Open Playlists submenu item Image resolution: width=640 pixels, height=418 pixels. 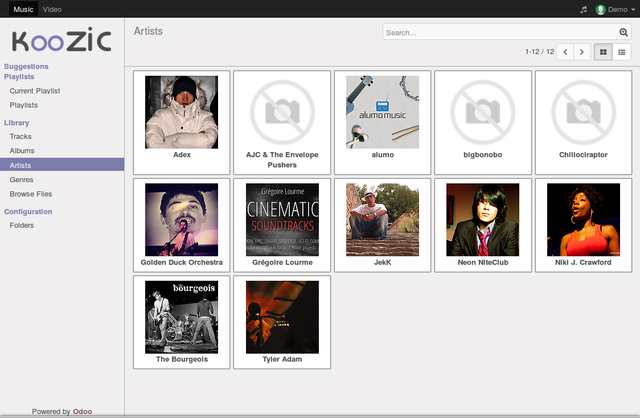(x=24, y=105)
